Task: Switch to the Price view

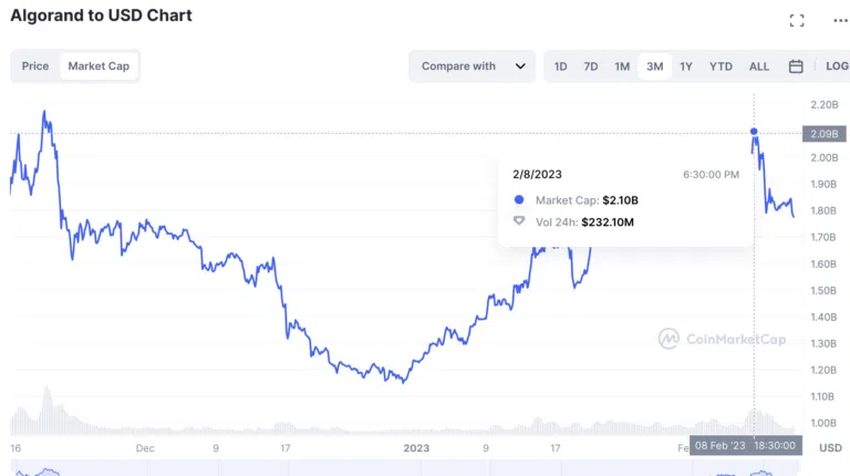Action: click(35, 66)
